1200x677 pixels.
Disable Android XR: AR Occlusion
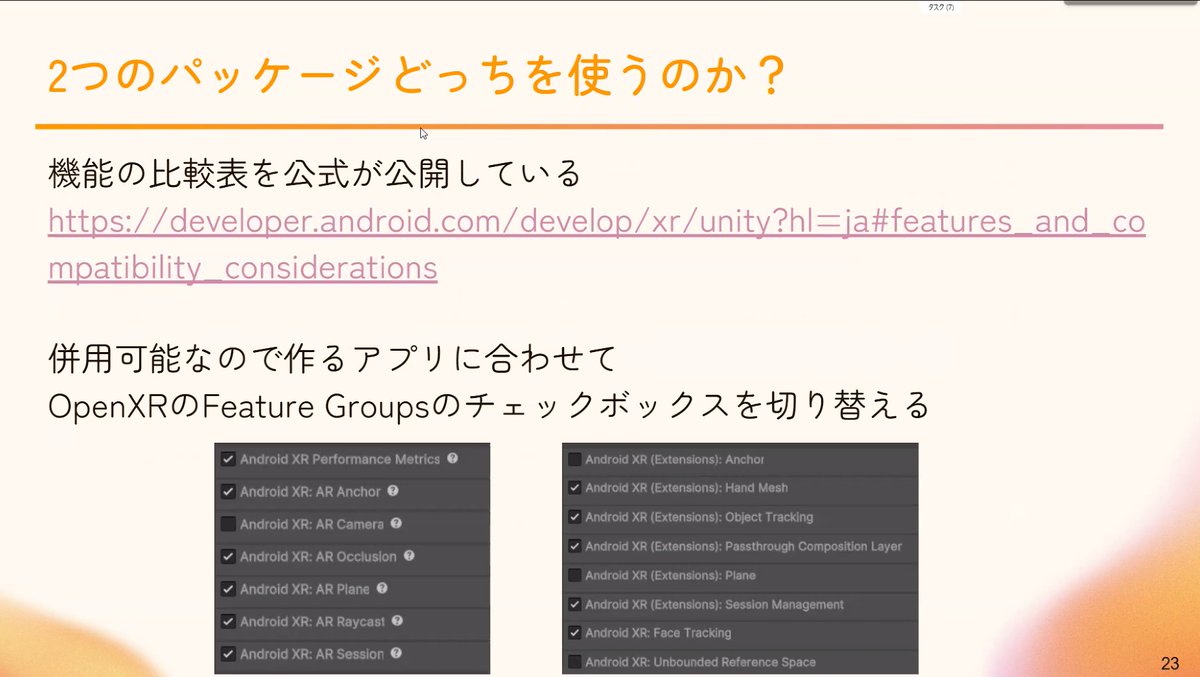[x=226, y=555]
